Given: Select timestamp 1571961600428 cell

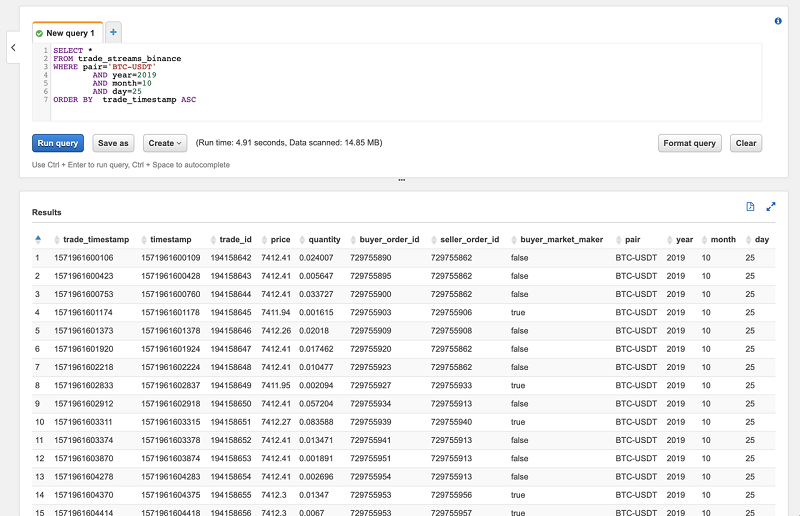Looking at the screenshot, I should pos(171,276).
